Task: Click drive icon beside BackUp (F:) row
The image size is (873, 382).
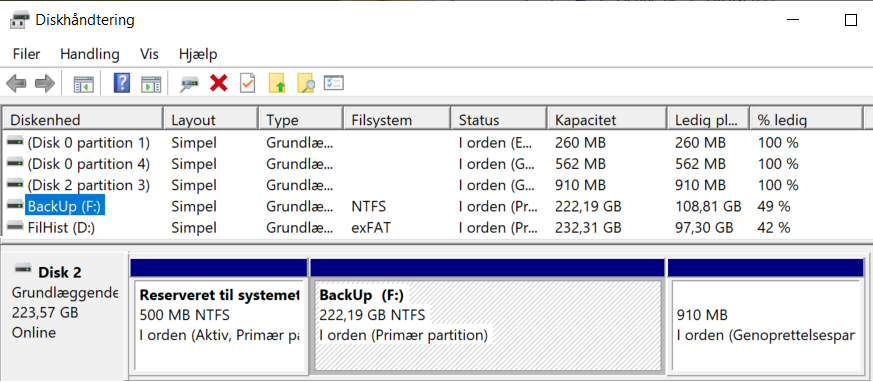Action: click(16, 206)
